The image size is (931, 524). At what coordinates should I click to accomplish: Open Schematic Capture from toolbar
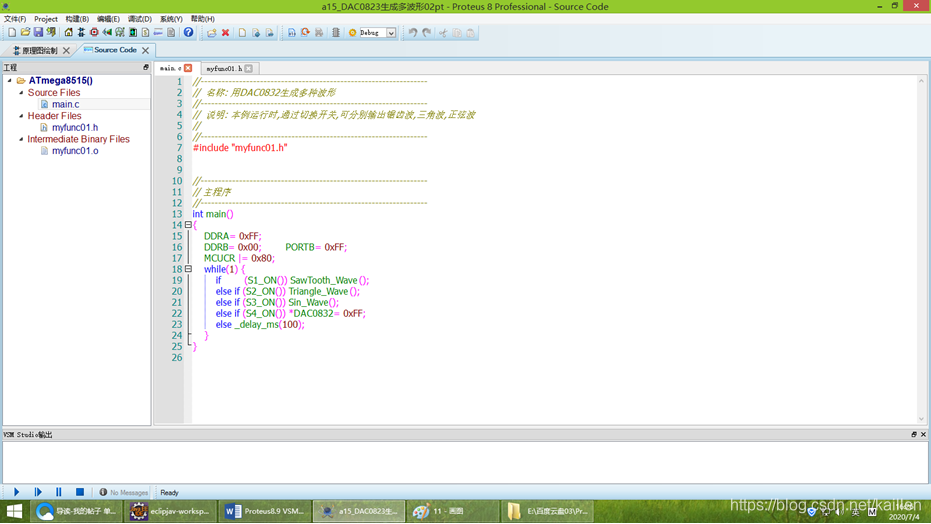pyautogui.click(x=81, y=33)
